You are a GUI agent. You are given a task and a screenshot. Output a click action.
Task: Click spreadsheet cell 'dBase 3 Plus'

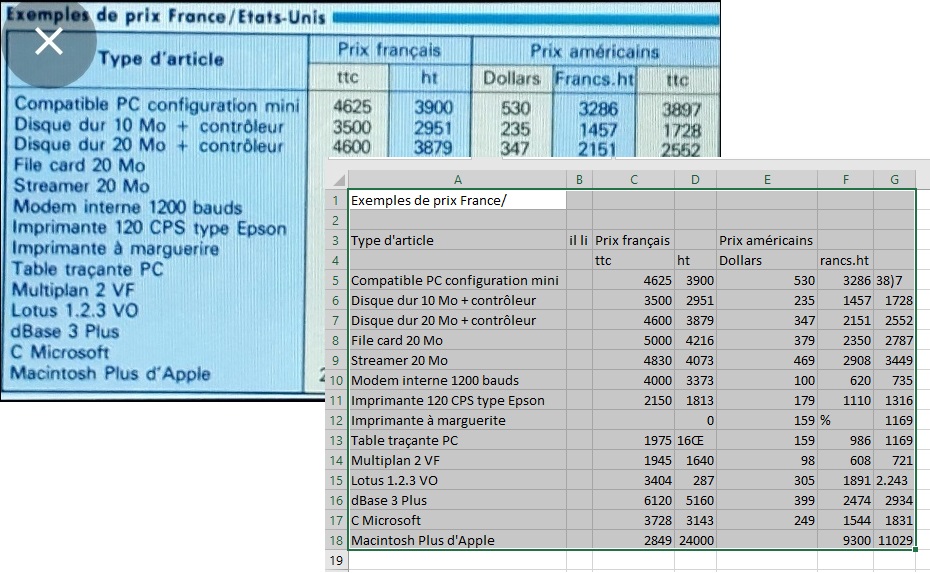click(457, 501)
